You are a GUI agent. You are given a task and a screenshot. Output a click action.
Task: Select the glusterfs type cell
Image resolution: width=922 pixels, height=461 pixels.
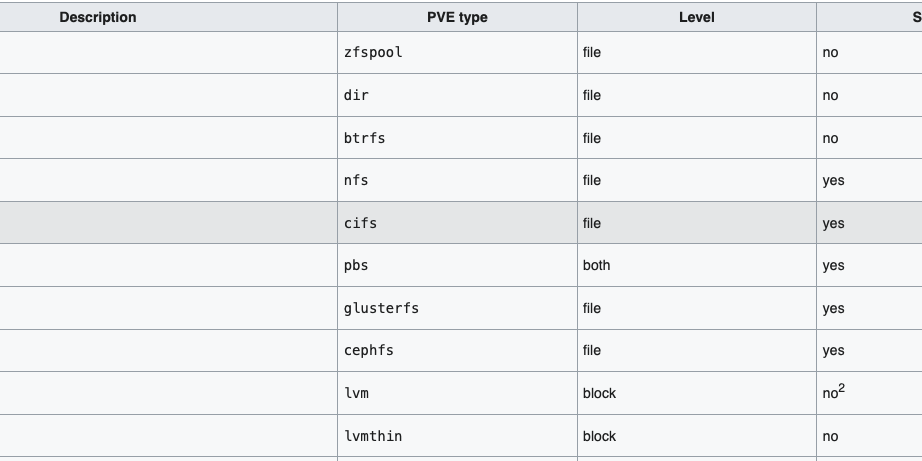point(381,308)
